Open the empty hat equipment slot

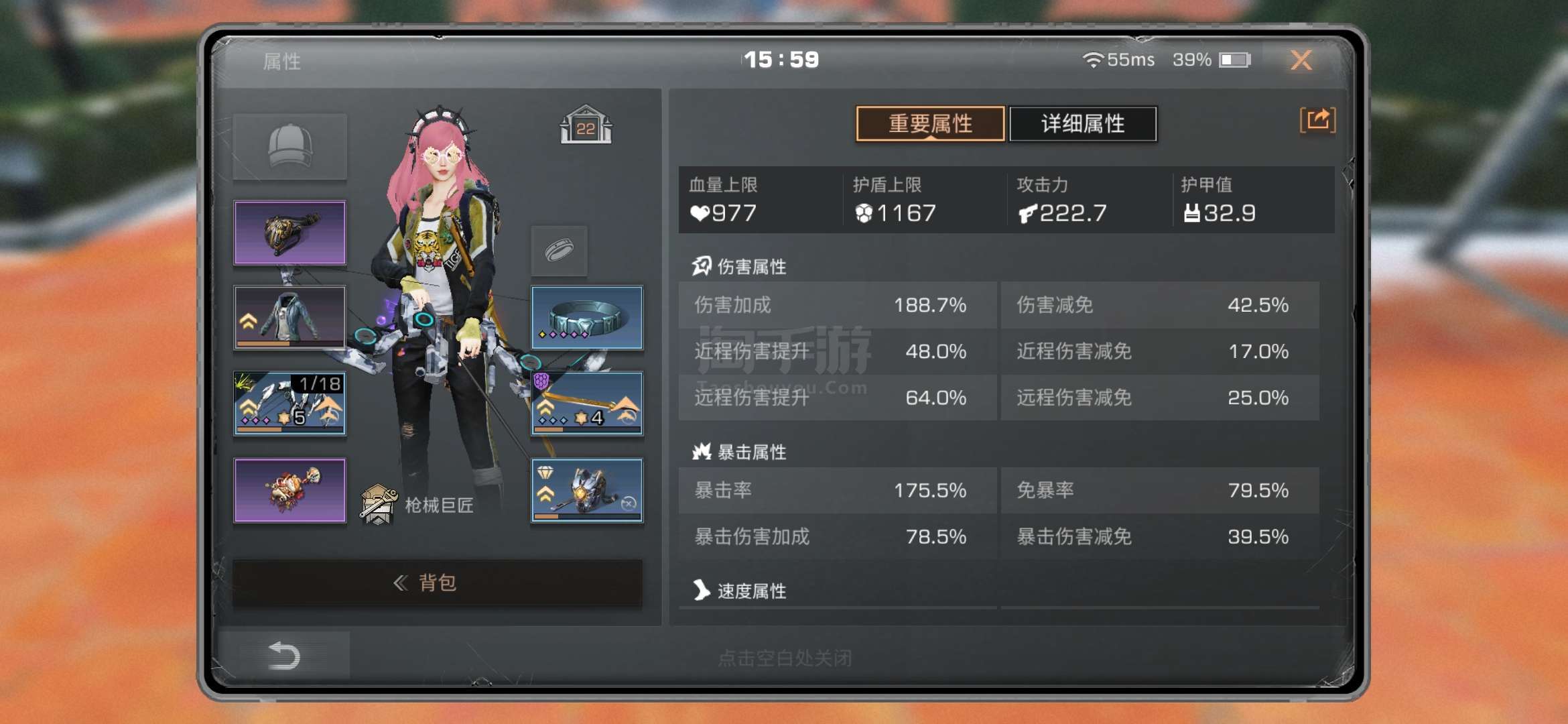coord(289,147)
